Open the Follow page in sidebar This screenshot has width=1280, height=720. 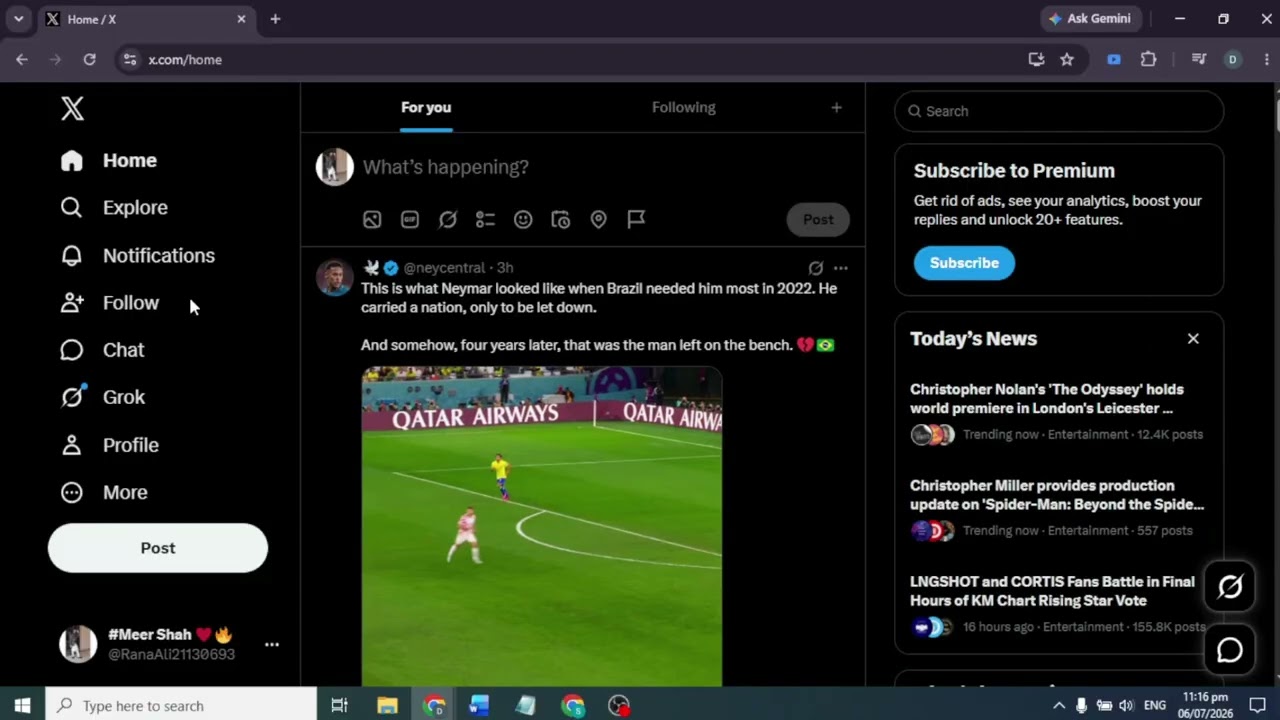[x=109, y=303]
